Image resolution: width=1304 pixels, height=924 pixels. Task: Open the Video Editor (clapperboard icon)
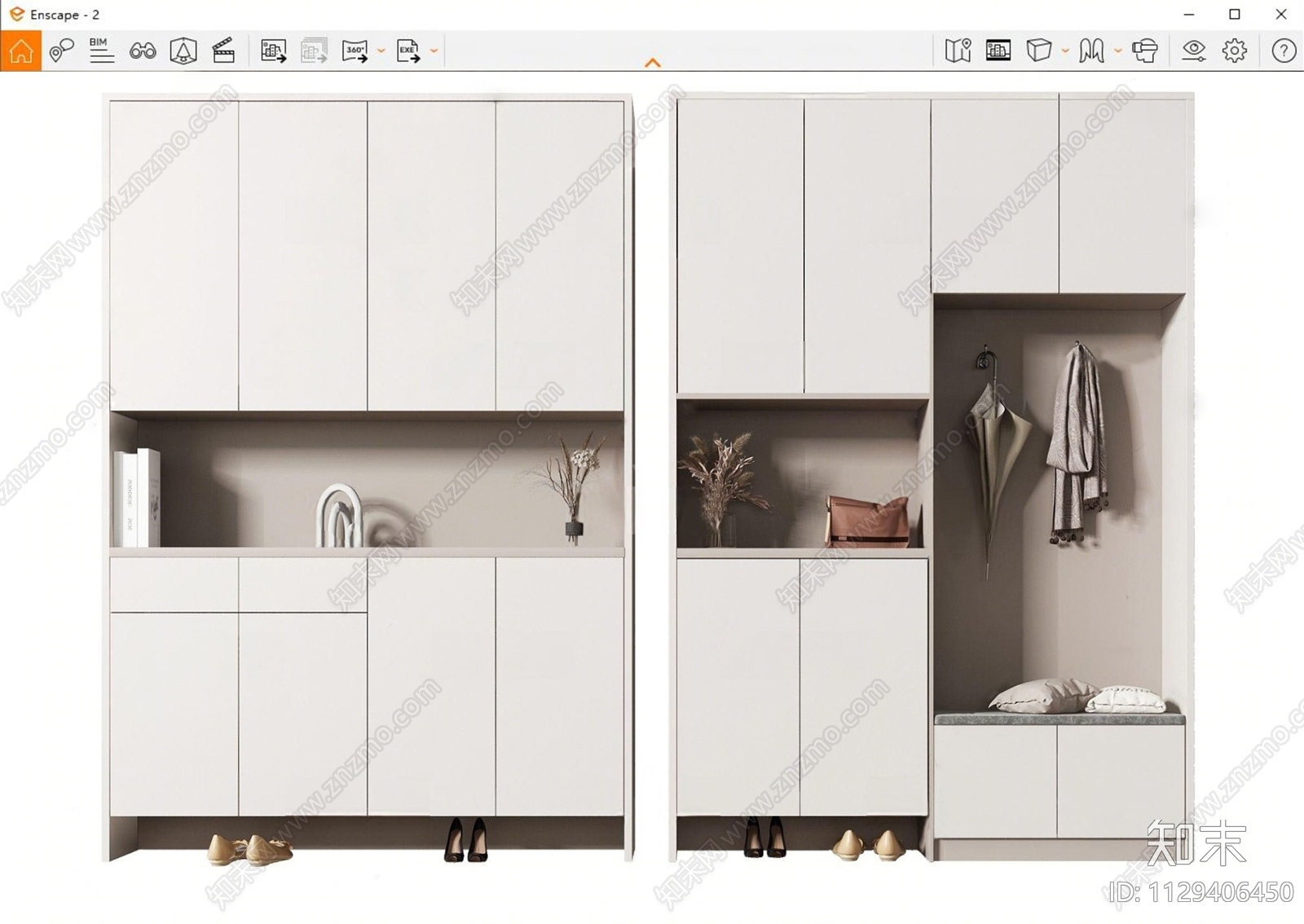click(223, 51)
